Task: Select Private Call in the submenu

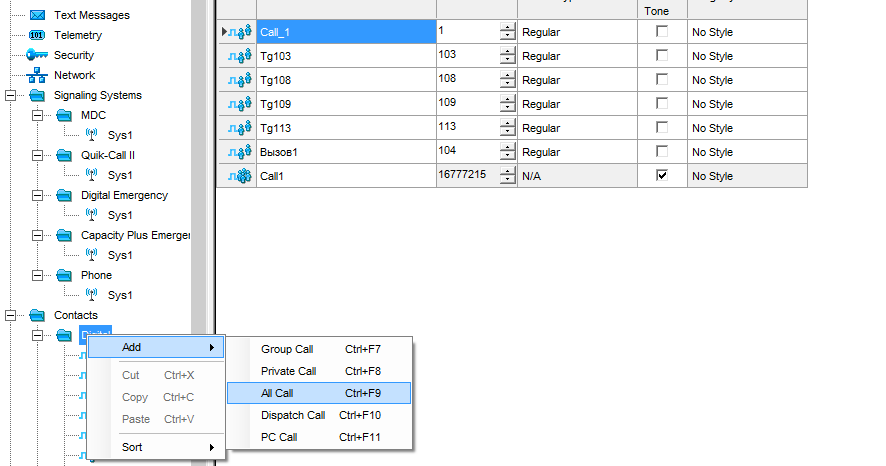Action: [x=288, y=372]
